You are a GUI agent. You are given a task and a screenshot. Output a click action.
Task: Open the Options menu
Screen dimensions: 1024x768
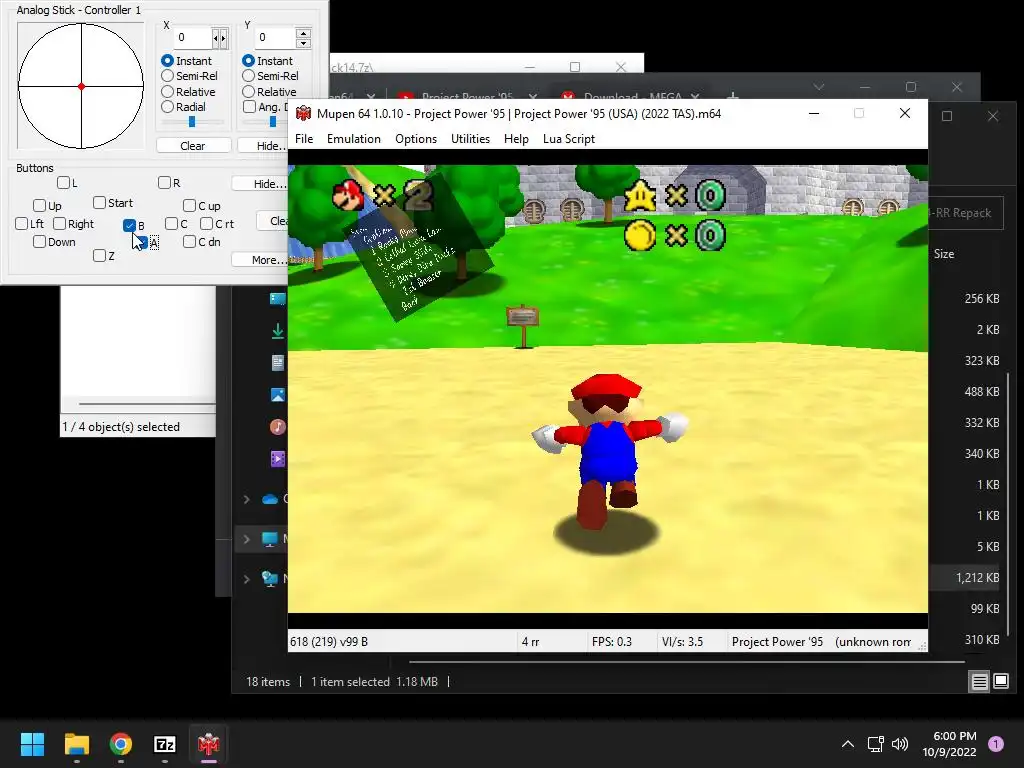(x=415, y=138)
